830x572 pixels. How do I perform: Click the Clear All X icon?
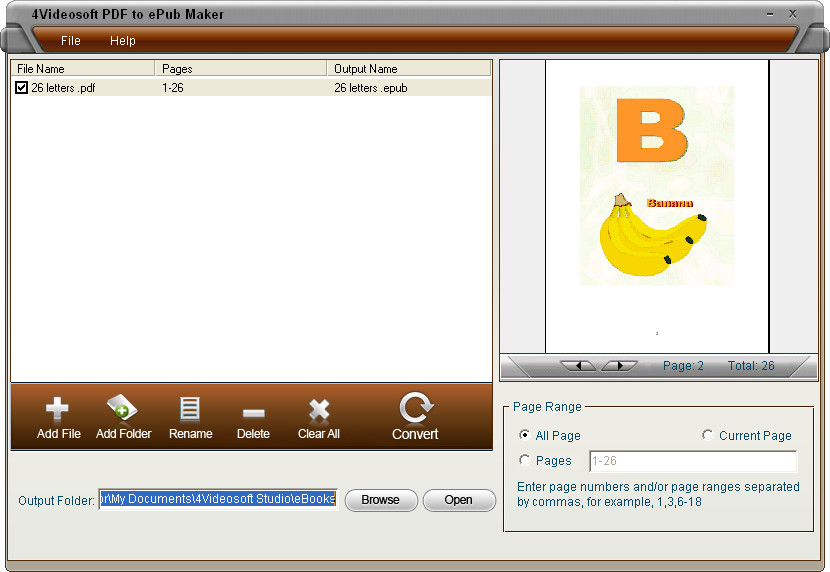319,410
